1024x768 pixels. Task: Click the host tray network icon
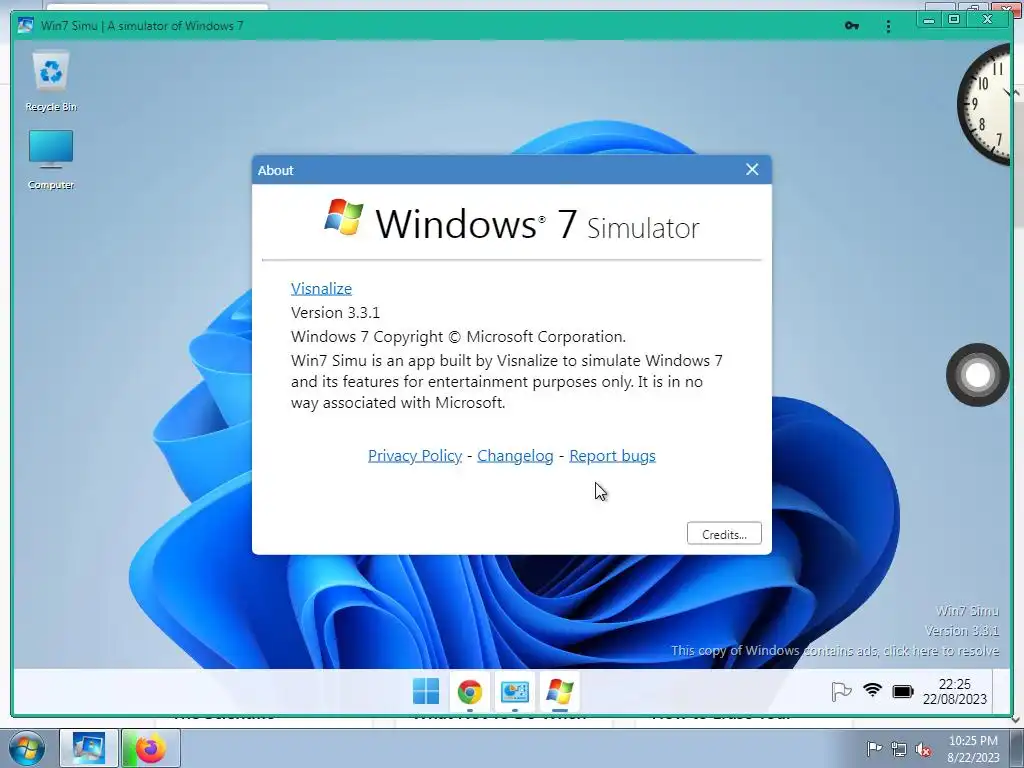point(899,750)
